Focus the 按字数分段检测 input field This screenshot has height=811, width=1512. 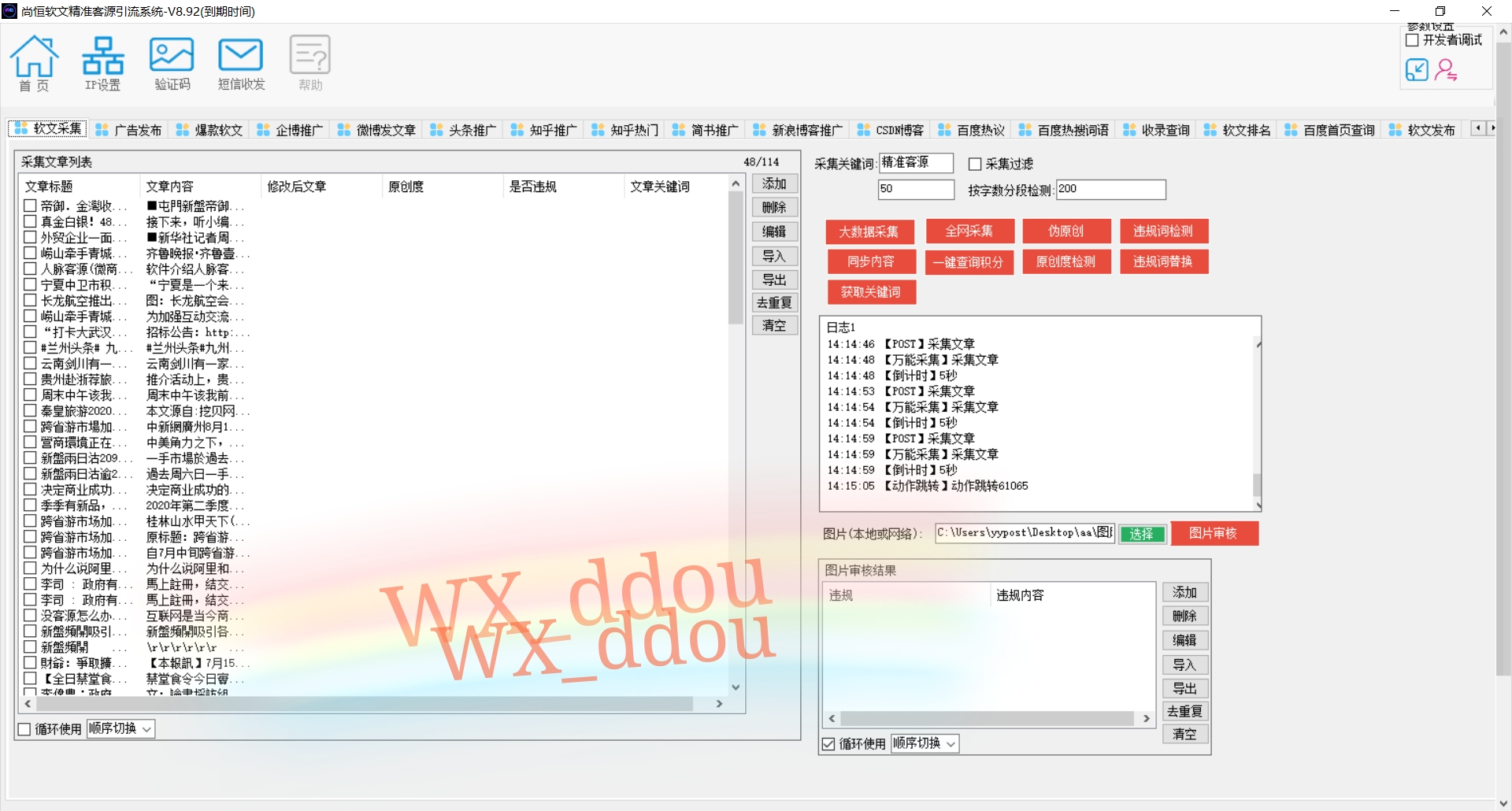coord(1110,189)
